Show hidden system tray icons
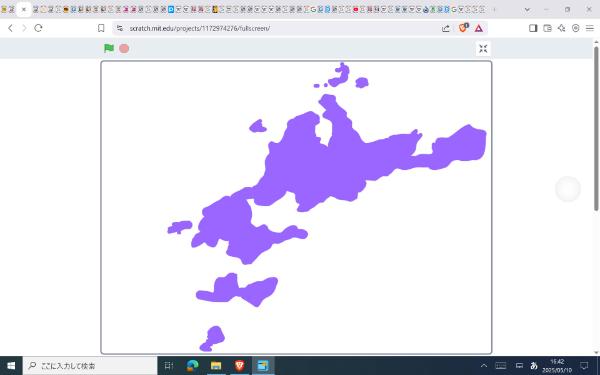The height and width of the screenshot is (375, 600). [x=484, y=366]
